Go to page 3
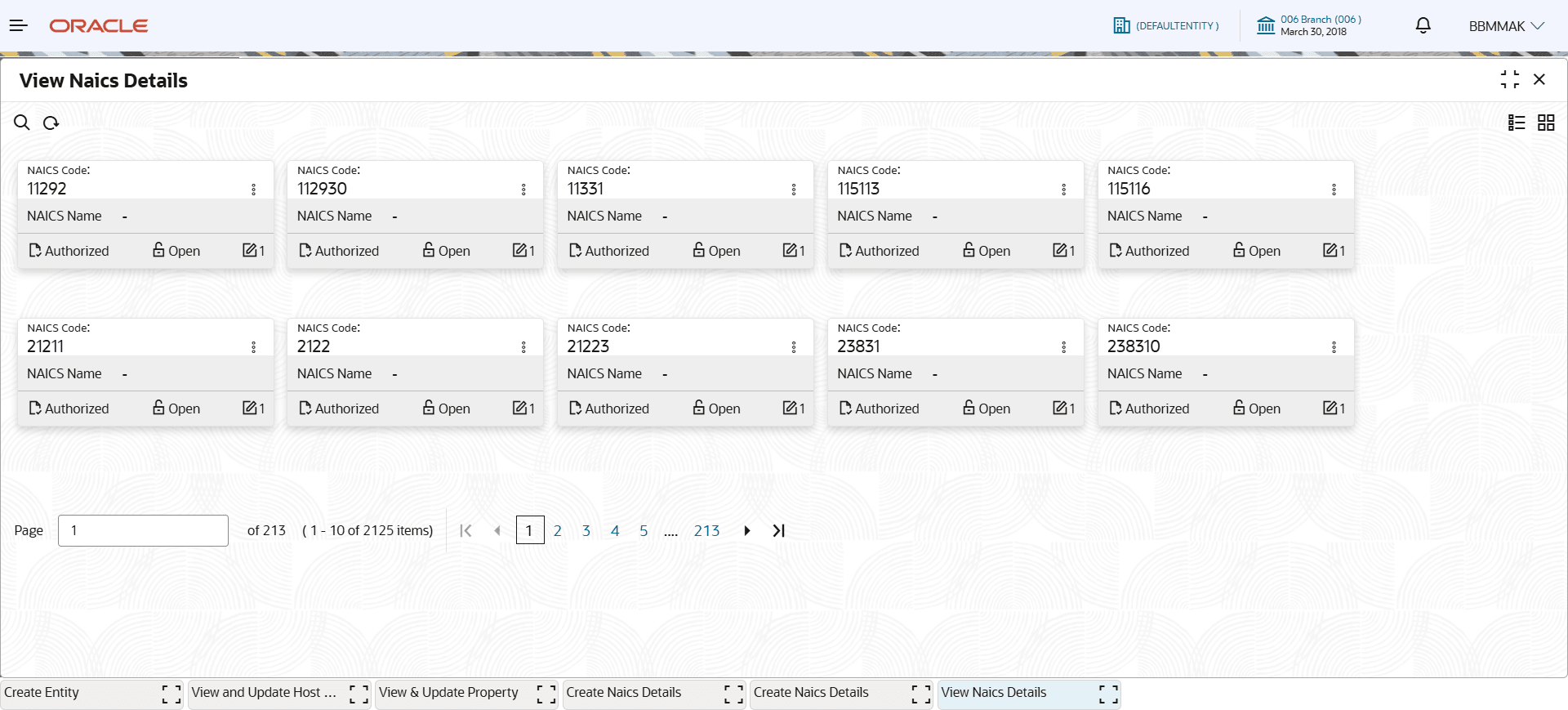The image size is (1568, 710). [x=586, y=531]
